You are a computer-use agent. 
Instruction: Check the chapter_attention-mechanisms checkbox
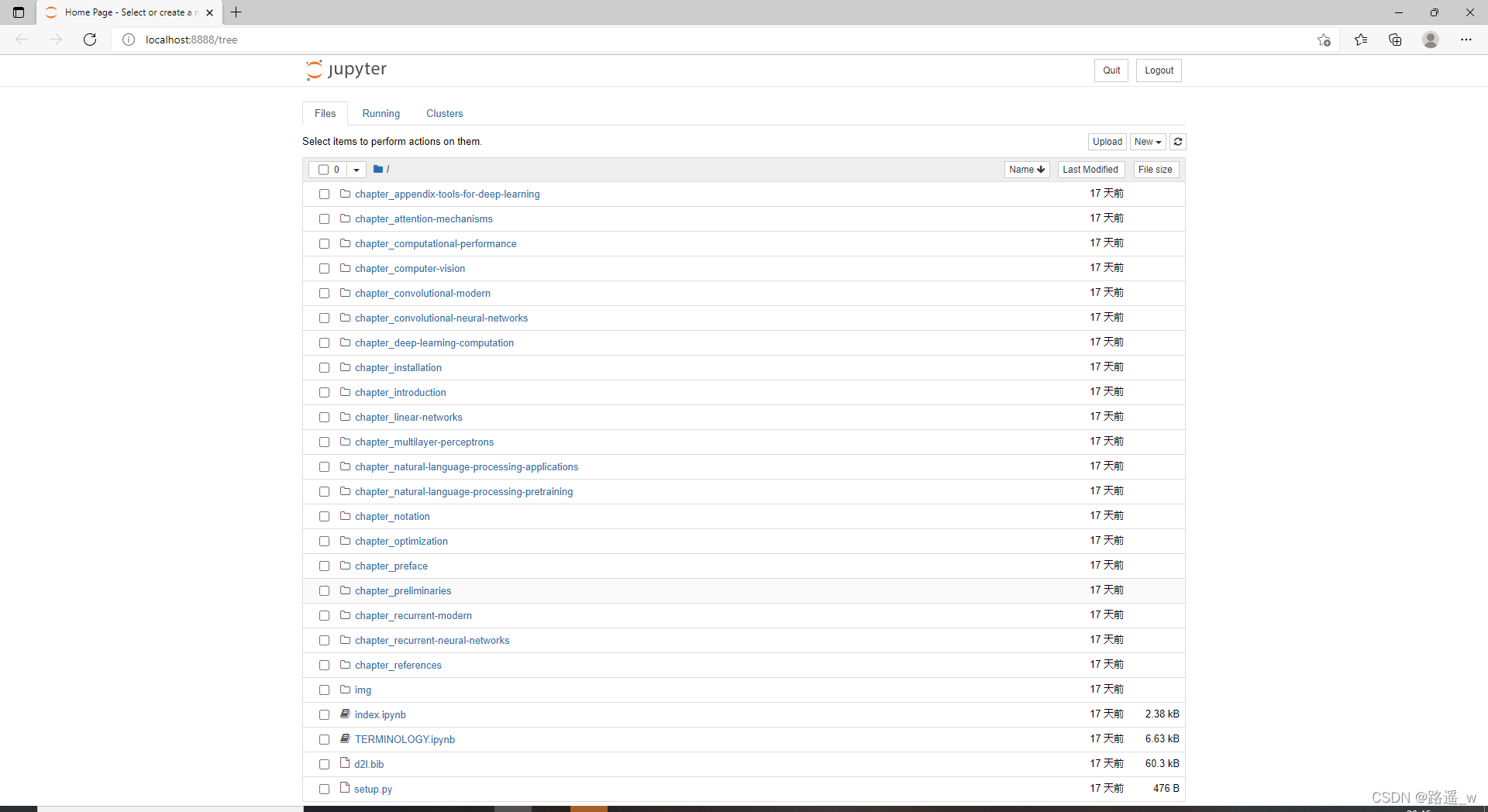click(x=324, y=219)
